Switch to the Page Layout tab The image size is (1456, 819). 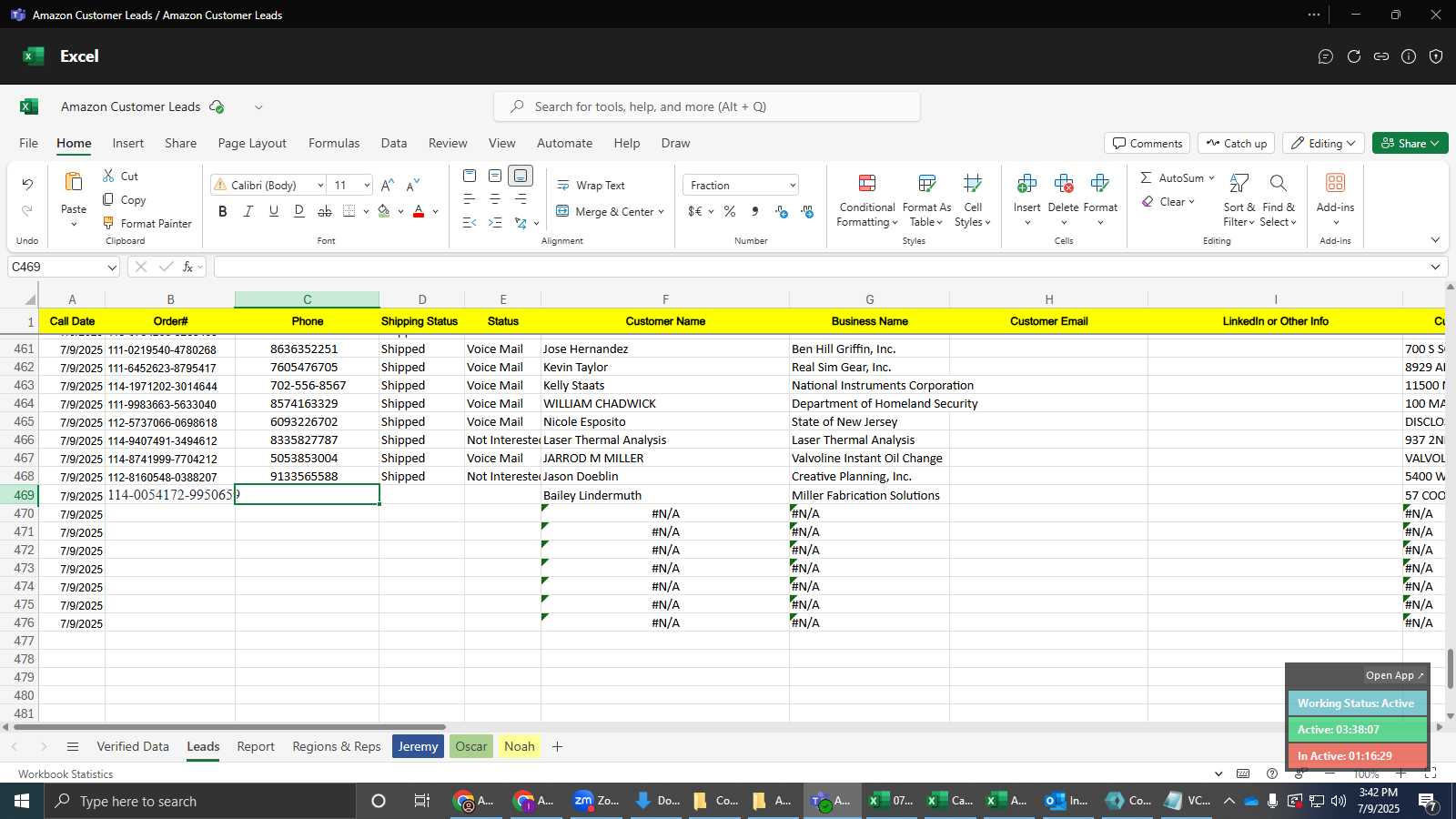click(252, 143)
